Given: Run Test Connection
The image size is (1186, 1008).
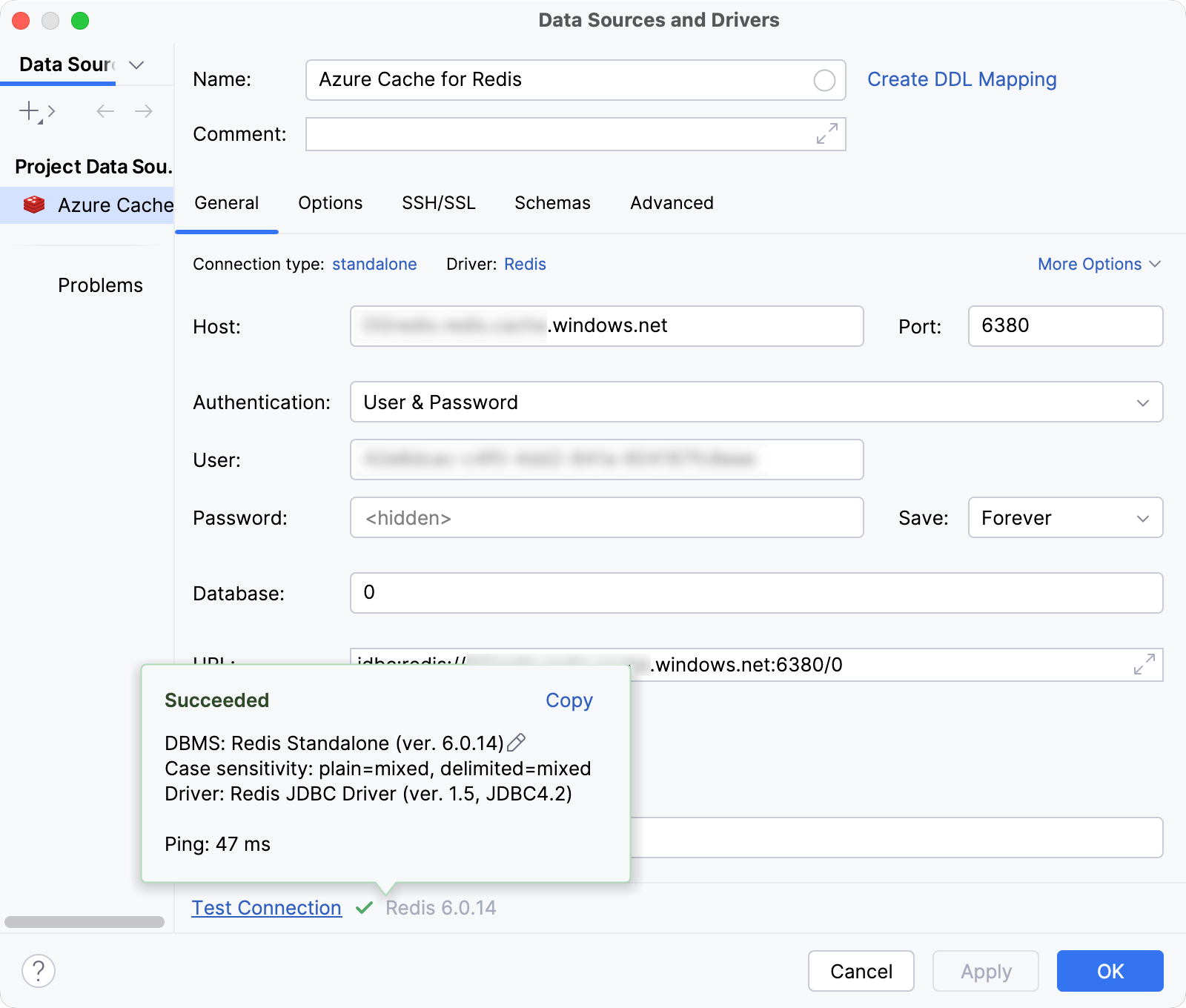Looking at the screenshot, I should (265, 907).
